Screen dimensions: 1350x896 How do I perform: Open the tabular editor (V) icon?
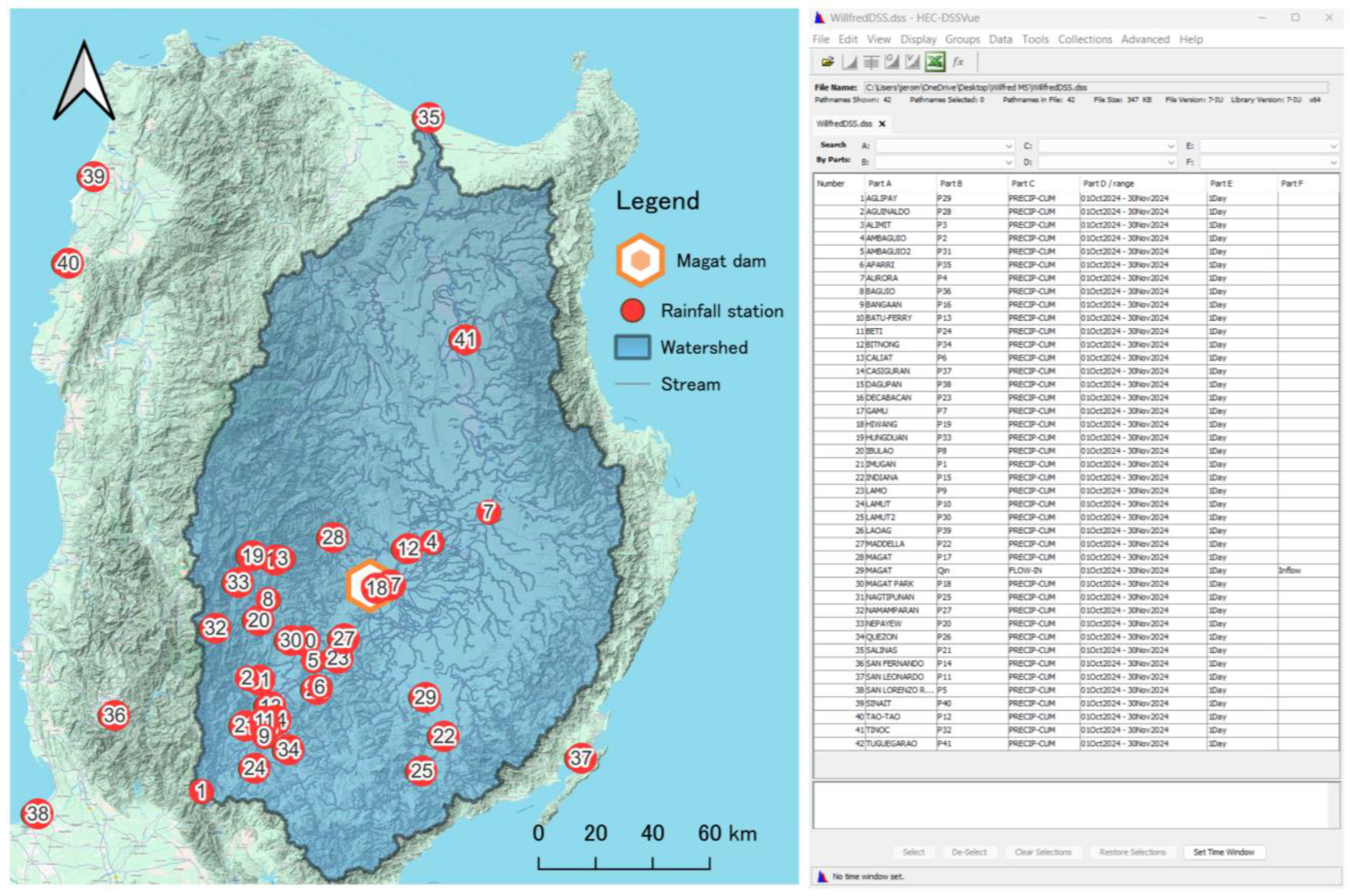pyautogui.click(x=913, y=62)
